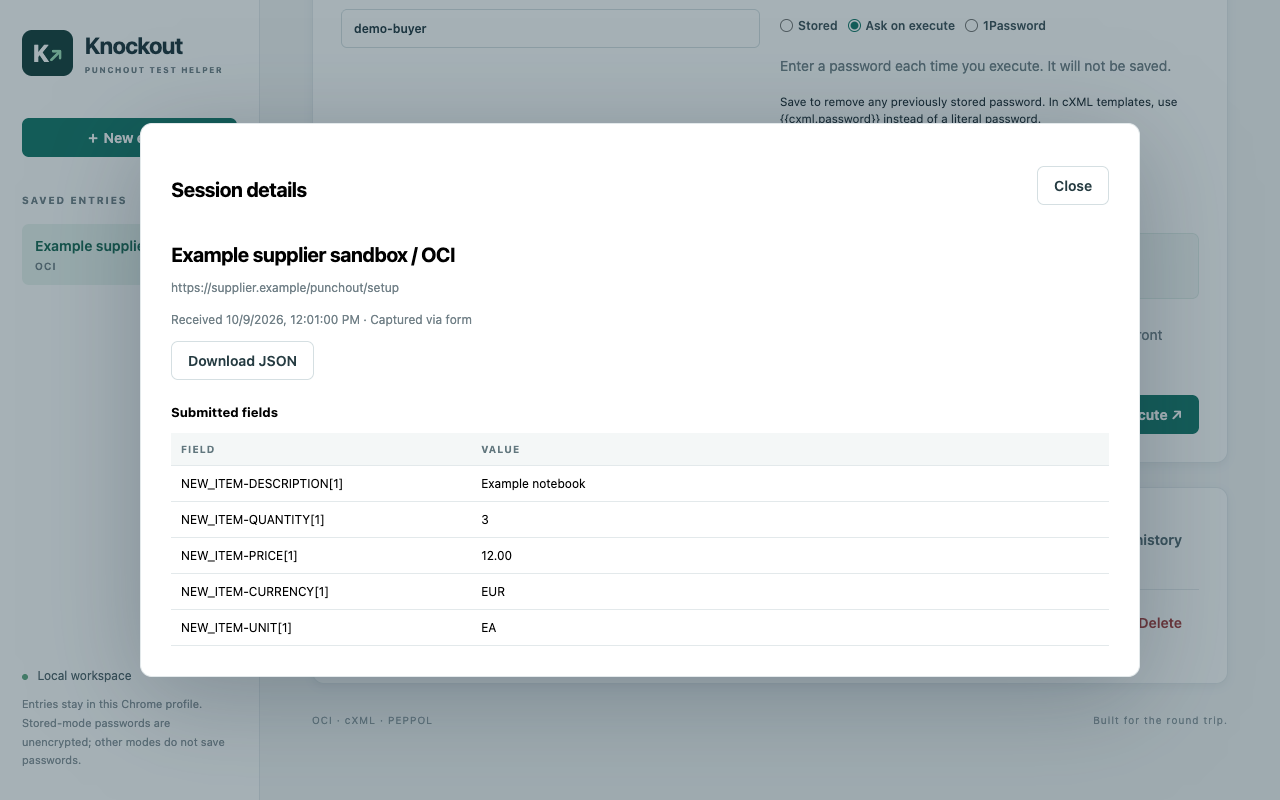Close the Session details dialog

click(x=1073, y=186)
